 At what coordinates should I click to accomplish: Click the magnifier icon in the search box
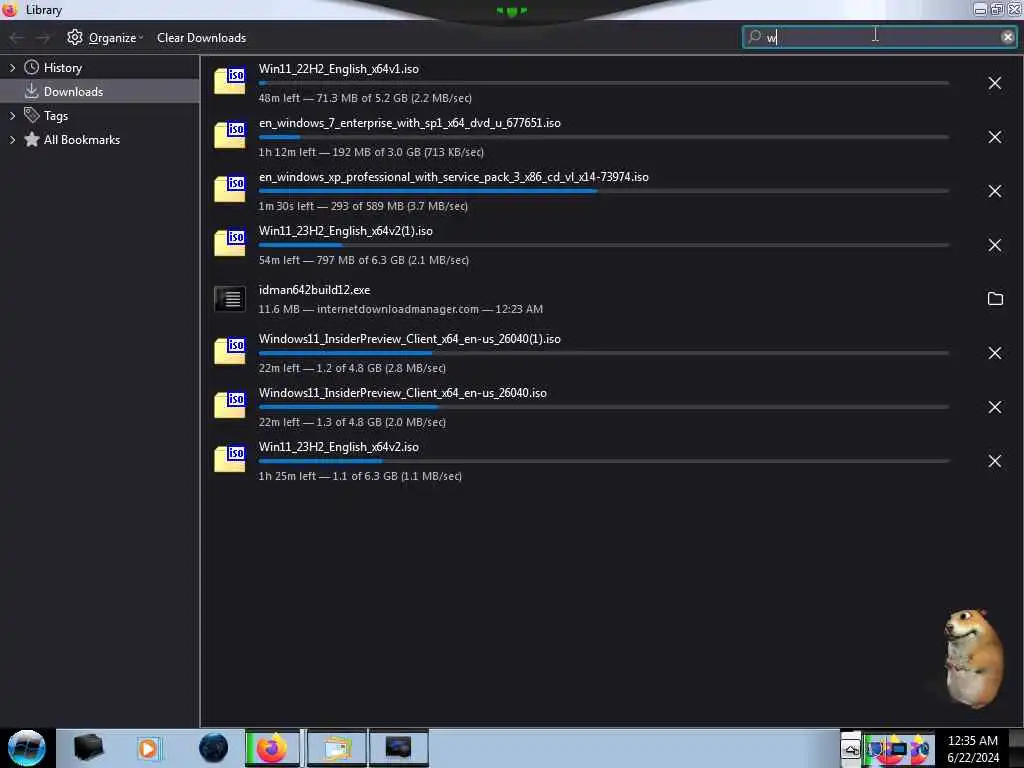pyautogui.click(x=754, y=37)
